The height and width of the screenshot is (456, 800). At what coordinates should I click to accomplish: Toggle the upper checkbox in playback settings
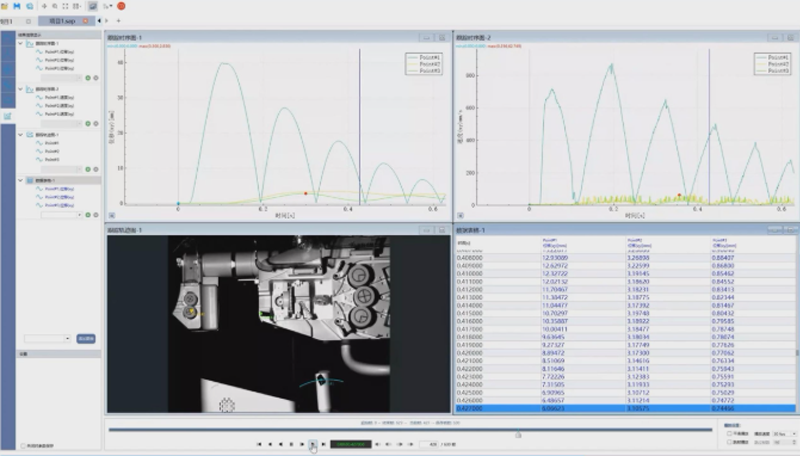[x=730, y=434]
